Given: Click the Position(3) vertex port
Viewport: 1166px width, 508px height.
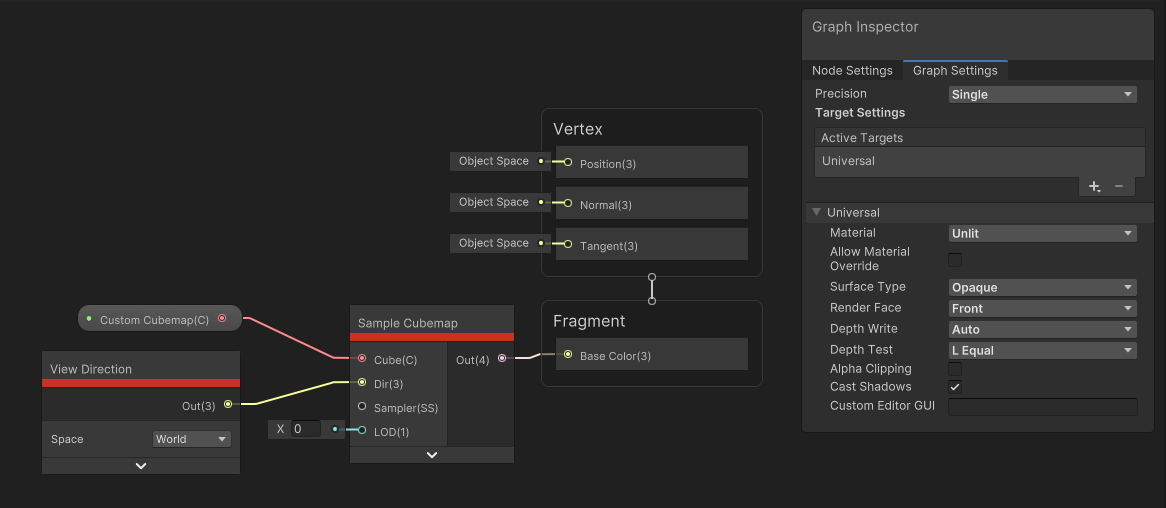Looking at the screenshot, I should [568, 163].
